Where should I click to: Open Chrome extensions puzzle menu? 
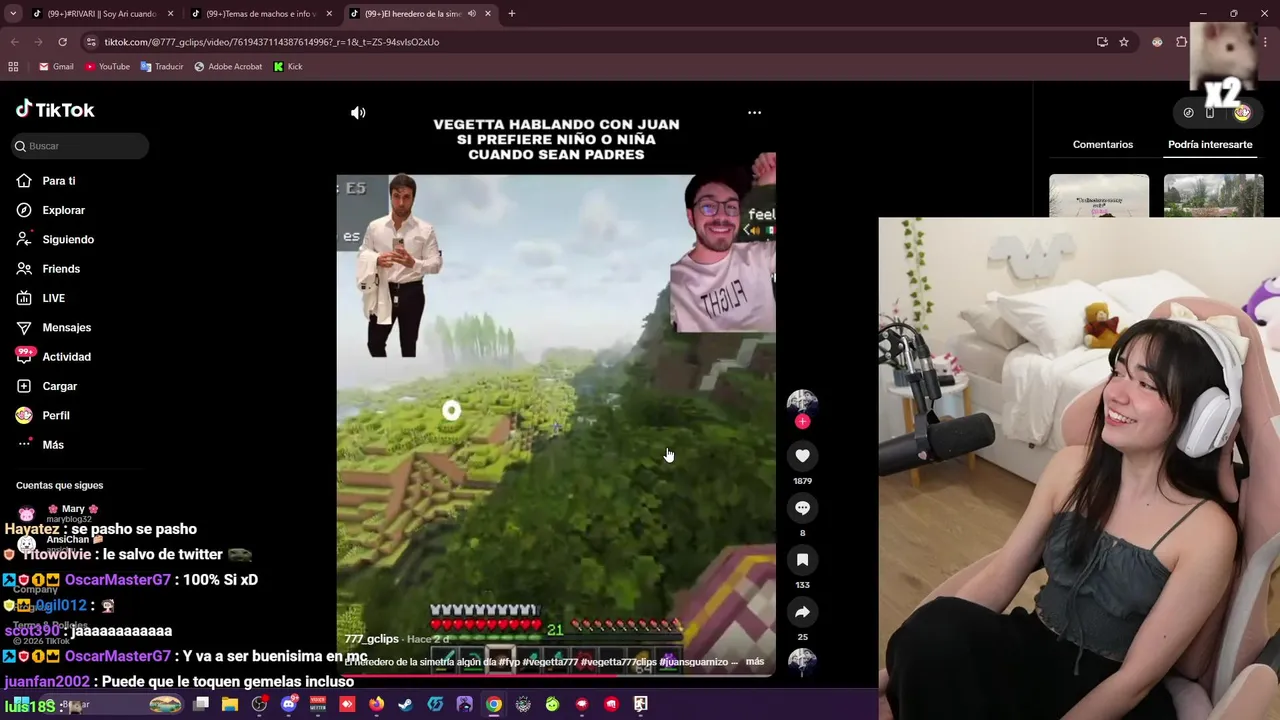tap(1182, 42)
